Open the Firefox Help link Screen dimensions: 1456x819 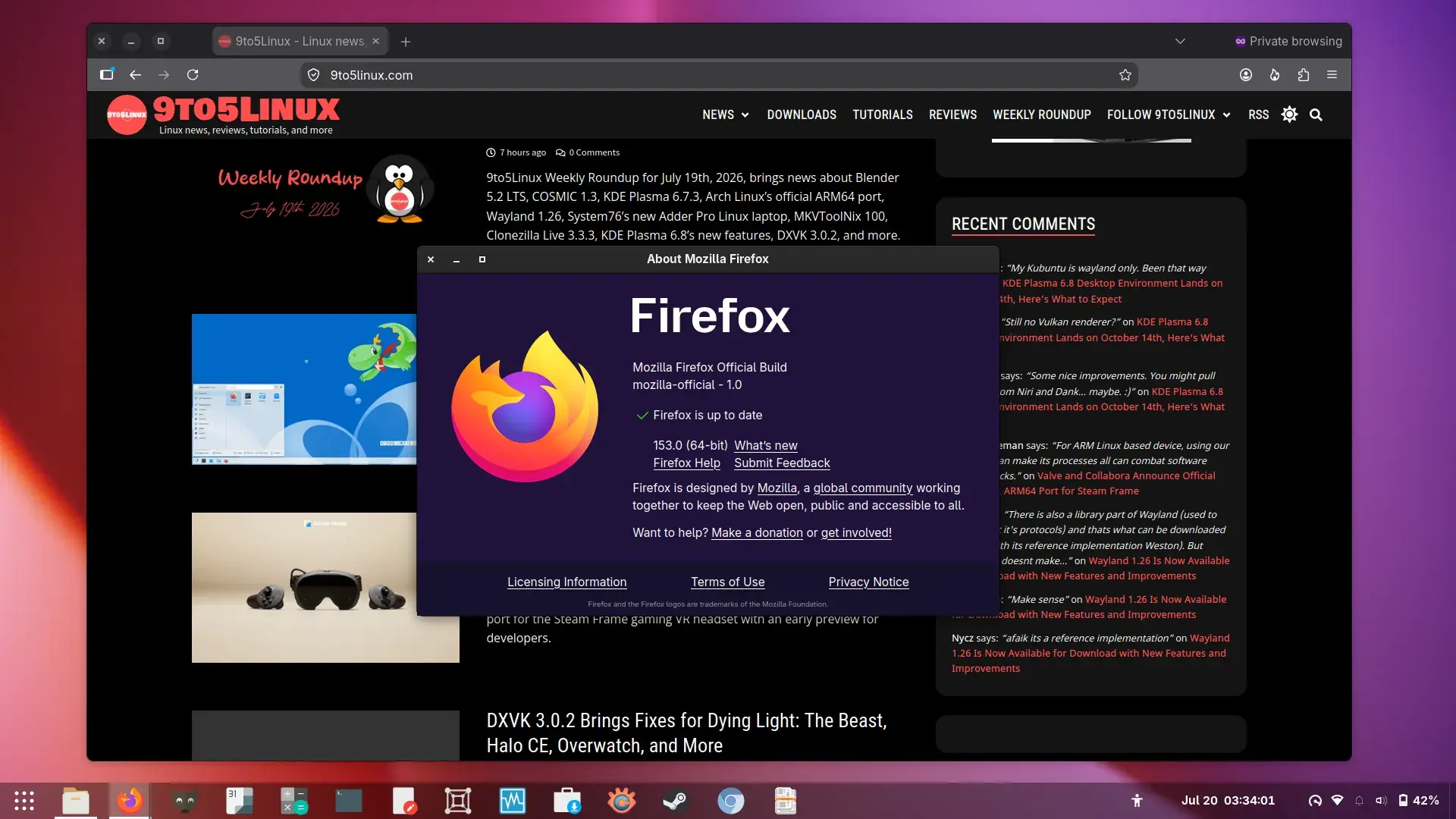(686, 463)
